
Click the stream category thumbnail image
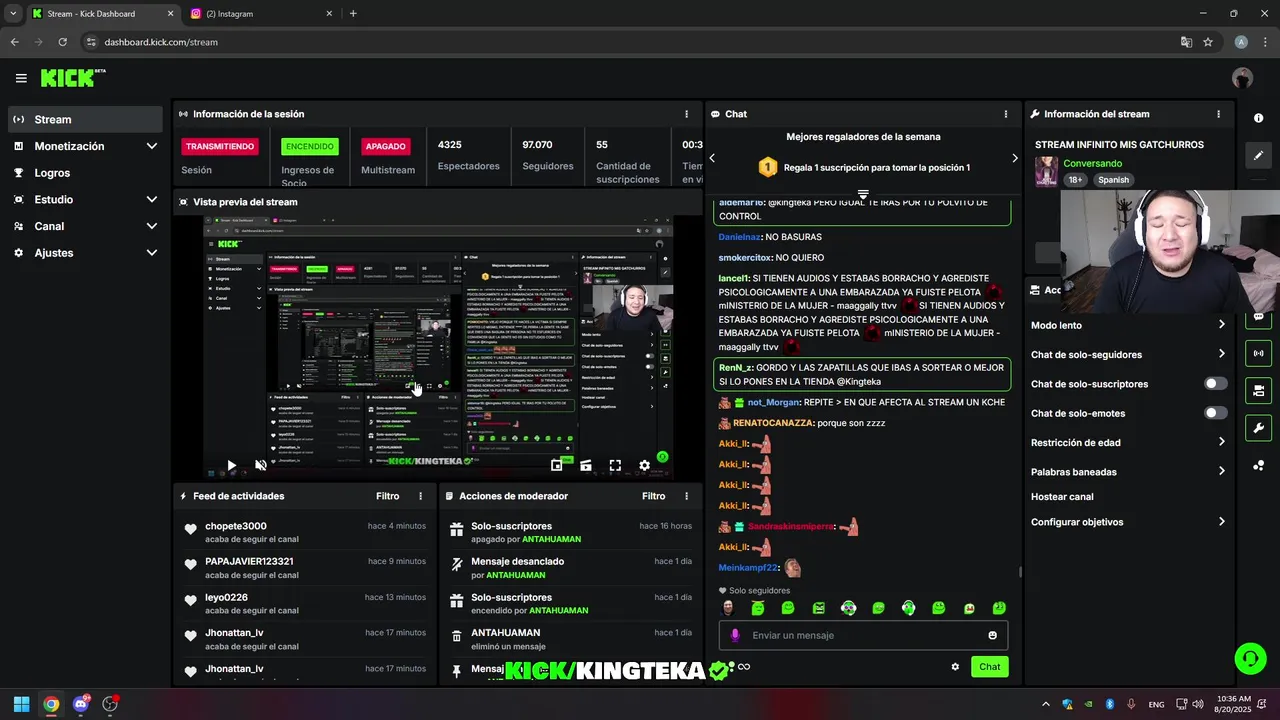tap(1046, 171)
